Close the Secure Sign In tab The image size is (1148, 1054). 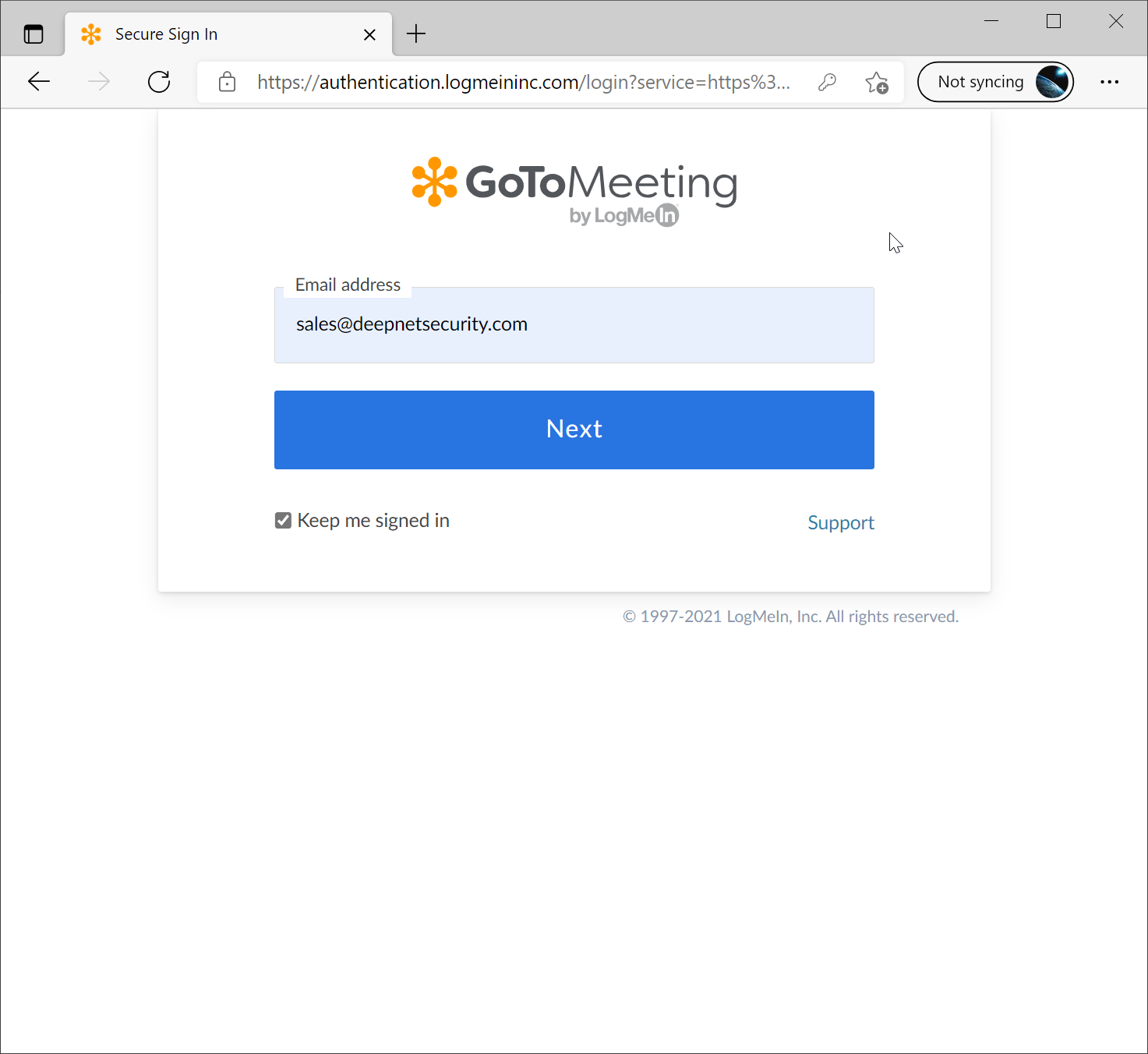tap(369, 34)
